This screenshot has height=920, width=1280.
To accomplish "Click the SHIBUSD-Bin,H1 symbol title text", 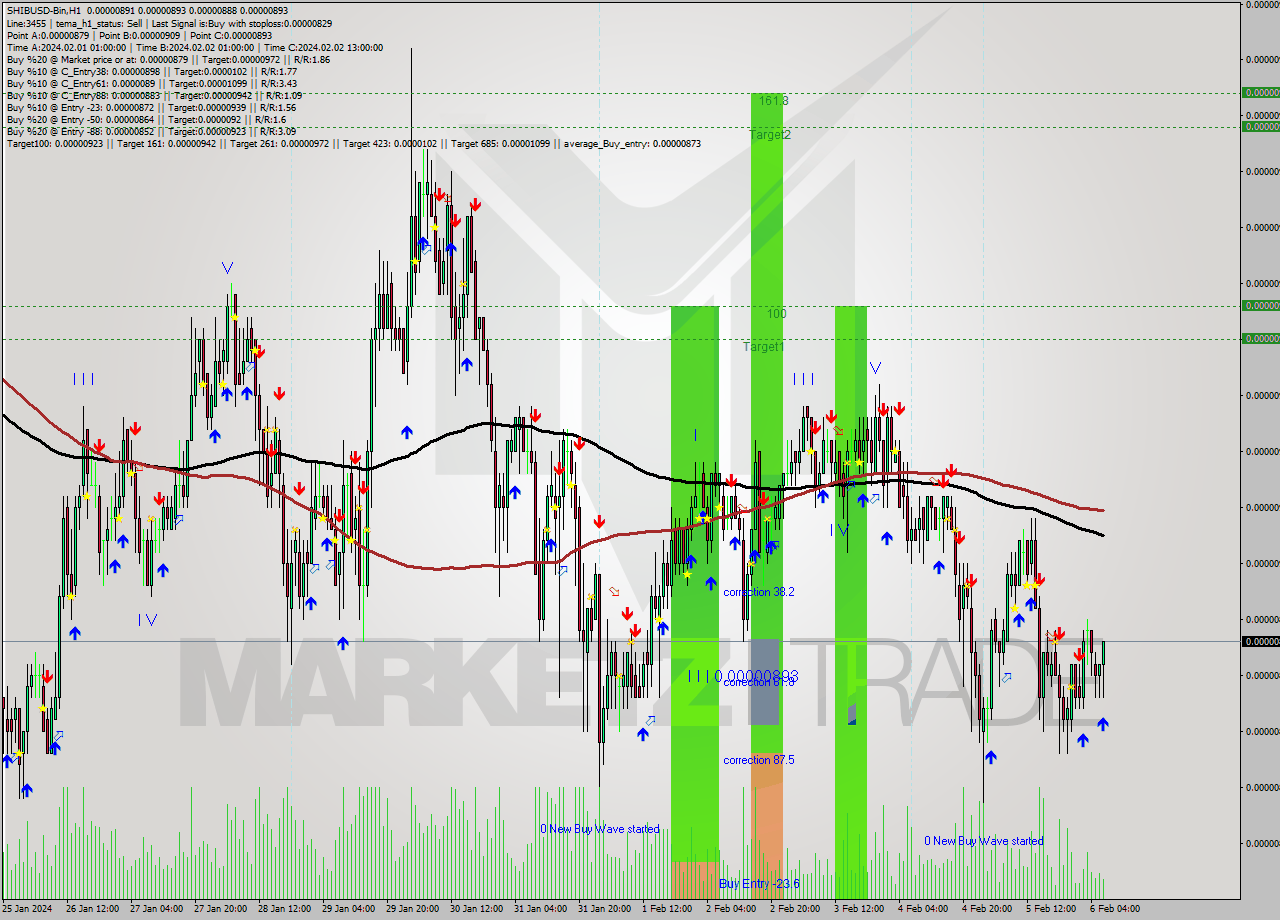I will [x=44, y=10].
